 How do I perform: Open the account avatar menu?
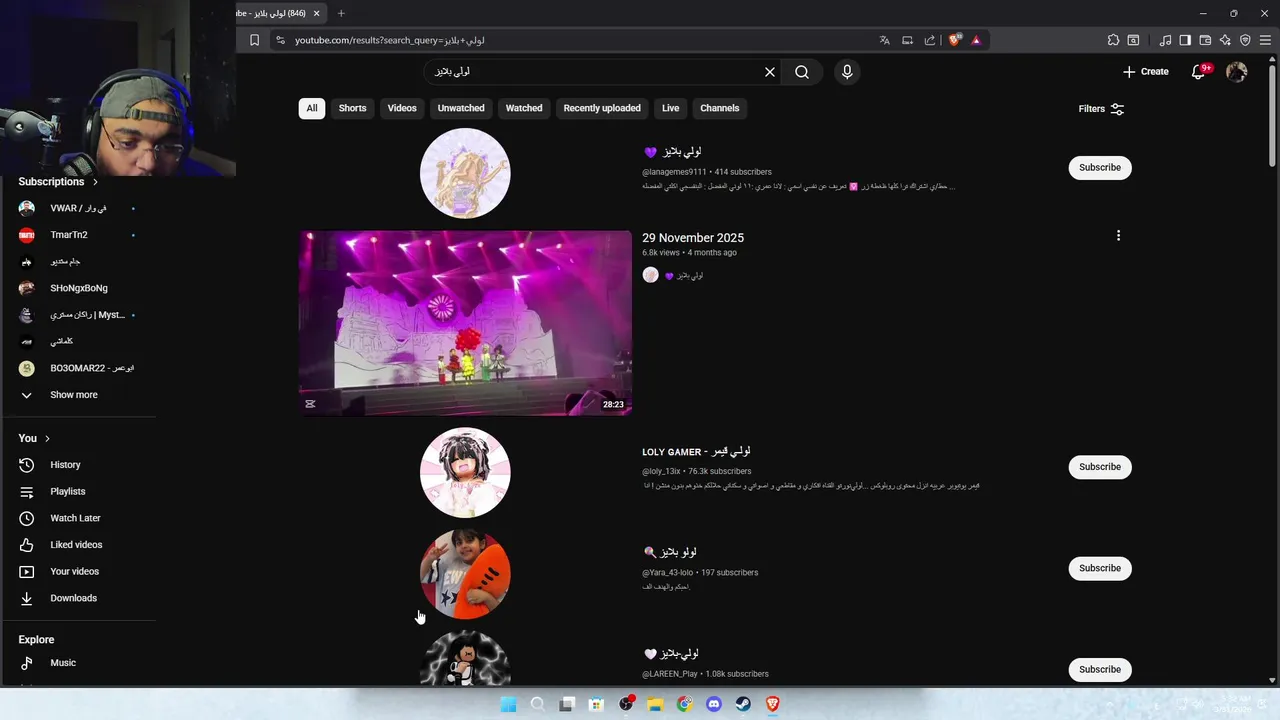point(1237,72)
